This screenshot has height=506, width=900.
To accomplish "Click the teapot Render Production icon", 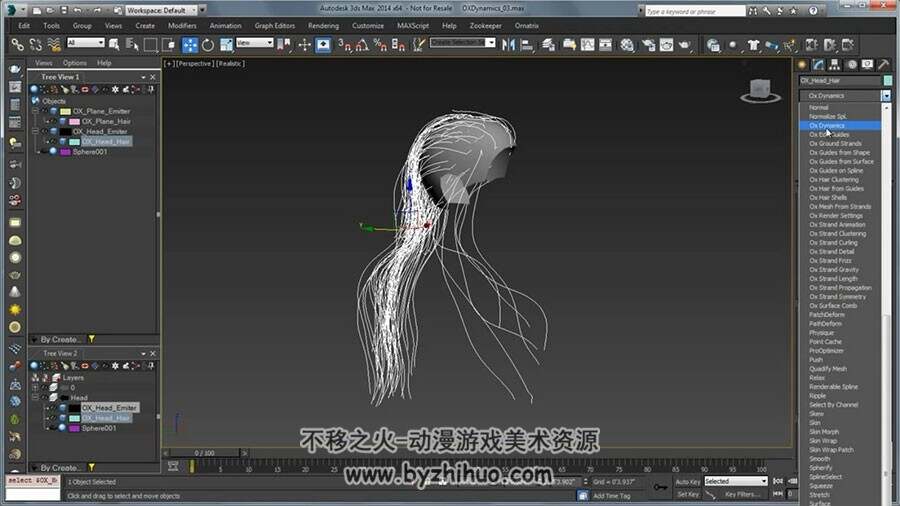I will pos(685,45).
